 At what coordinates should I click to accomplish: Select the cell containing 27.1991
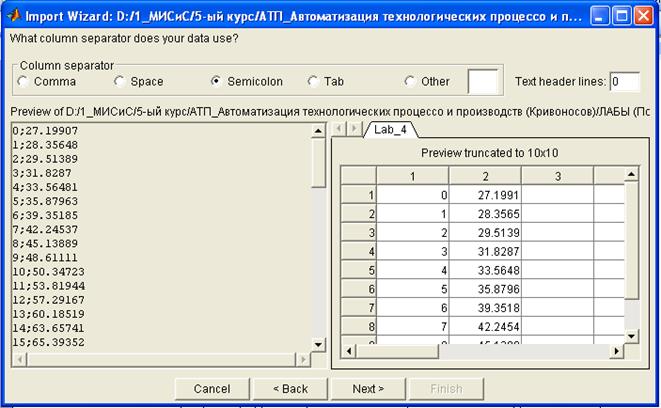pos(485,196)
